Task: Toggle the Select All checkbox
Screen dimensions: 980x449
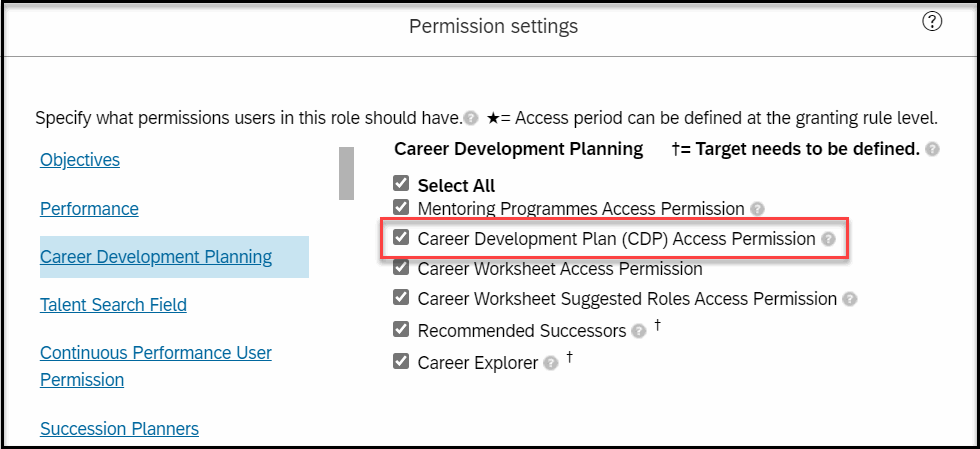Action: [401, 183]
